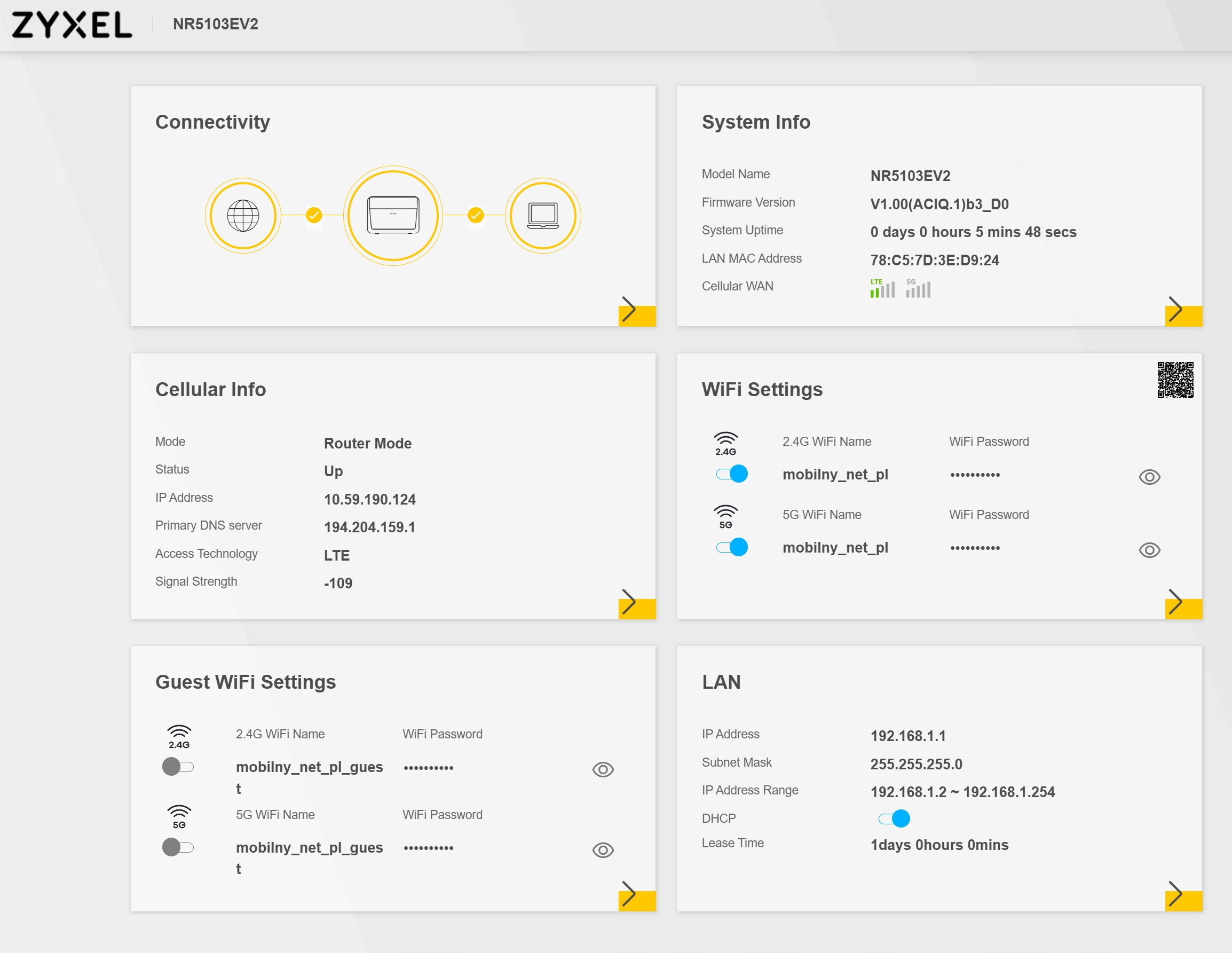Click the 5G signal strength bars icon

(x=918, y=288)
